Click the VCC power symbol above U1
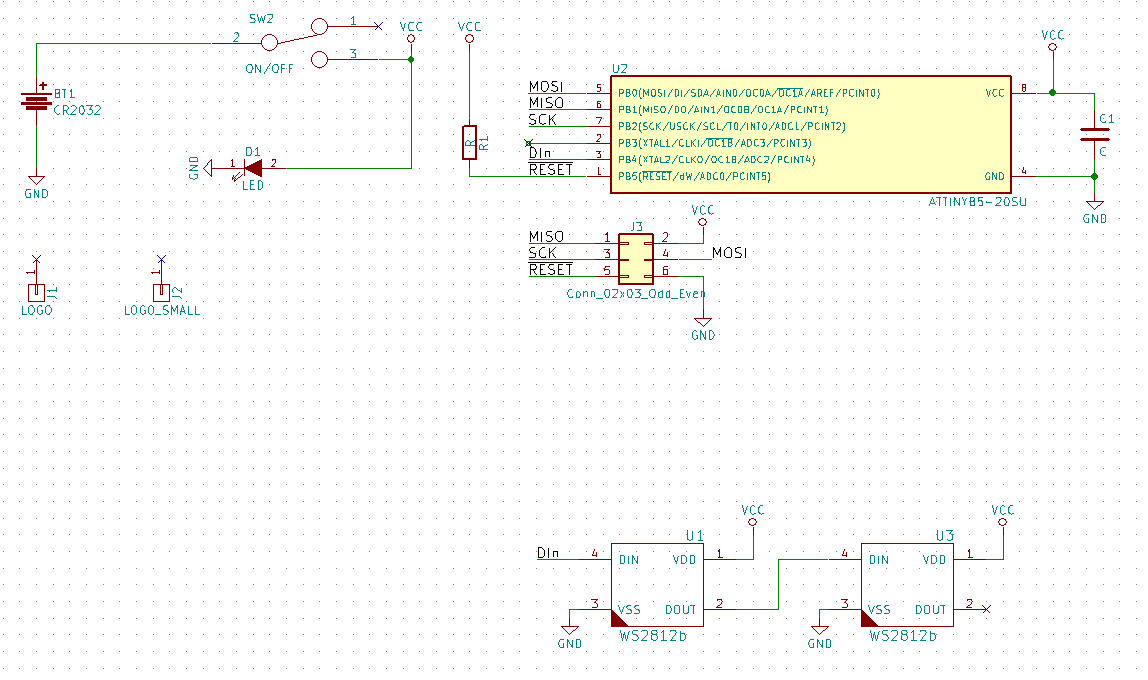Screen dimensions: 1148x680 pos(753,515)
